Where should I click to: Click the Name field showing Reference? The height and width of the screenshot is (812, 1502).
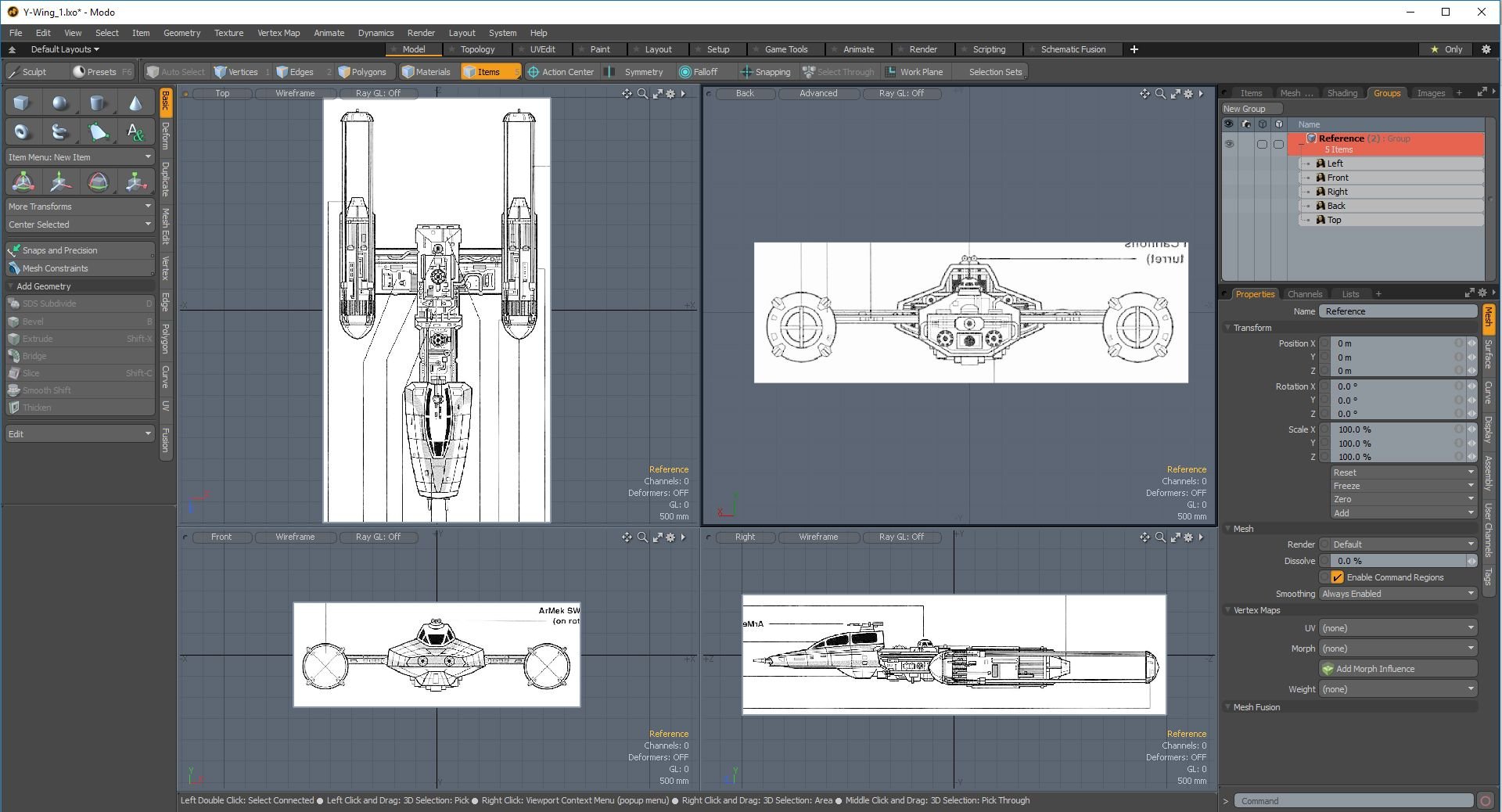(1398, 311)
